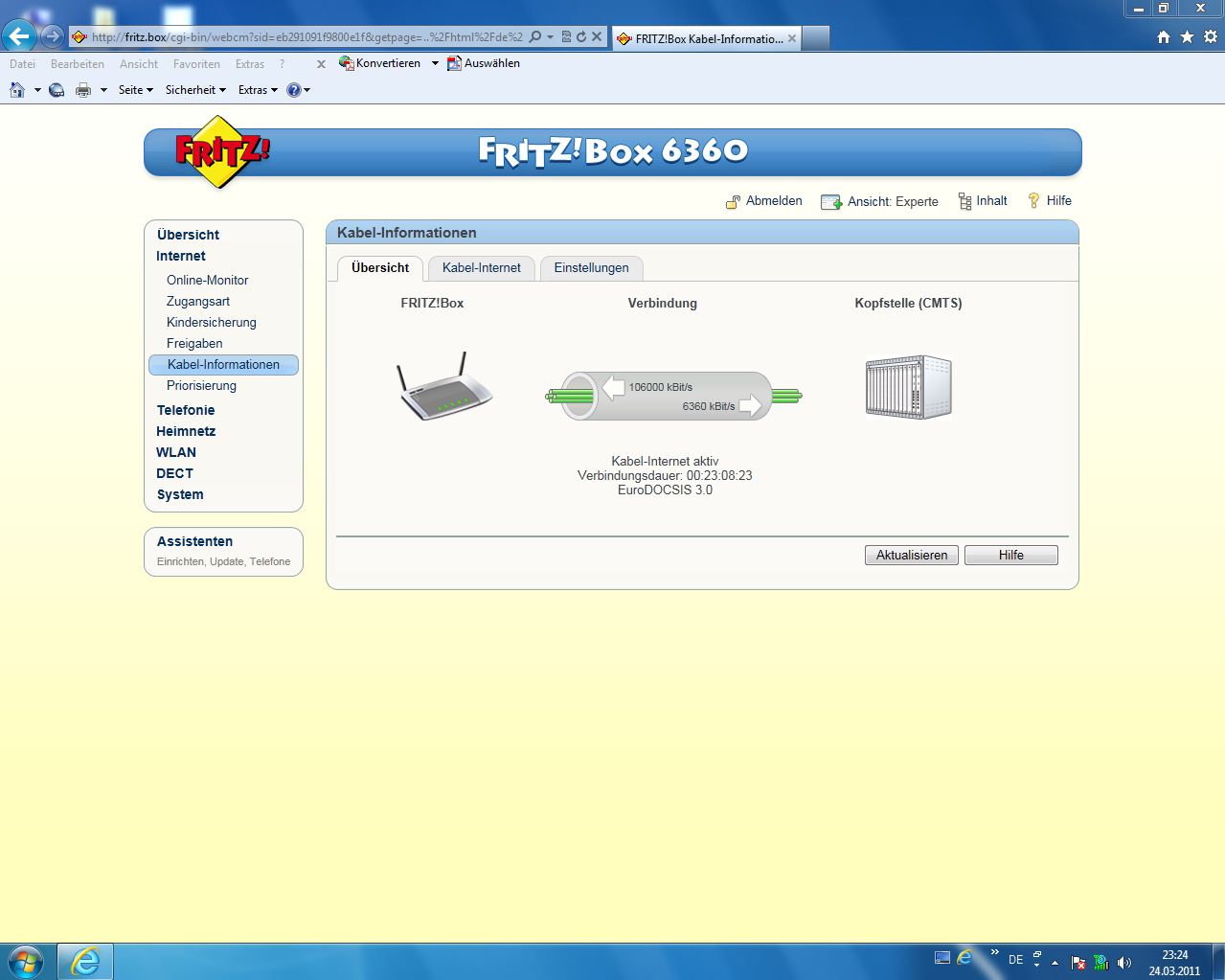The image size is (1225, 980).
Task: Open Übersicht in the sidebar
Action: pos(188,235)
